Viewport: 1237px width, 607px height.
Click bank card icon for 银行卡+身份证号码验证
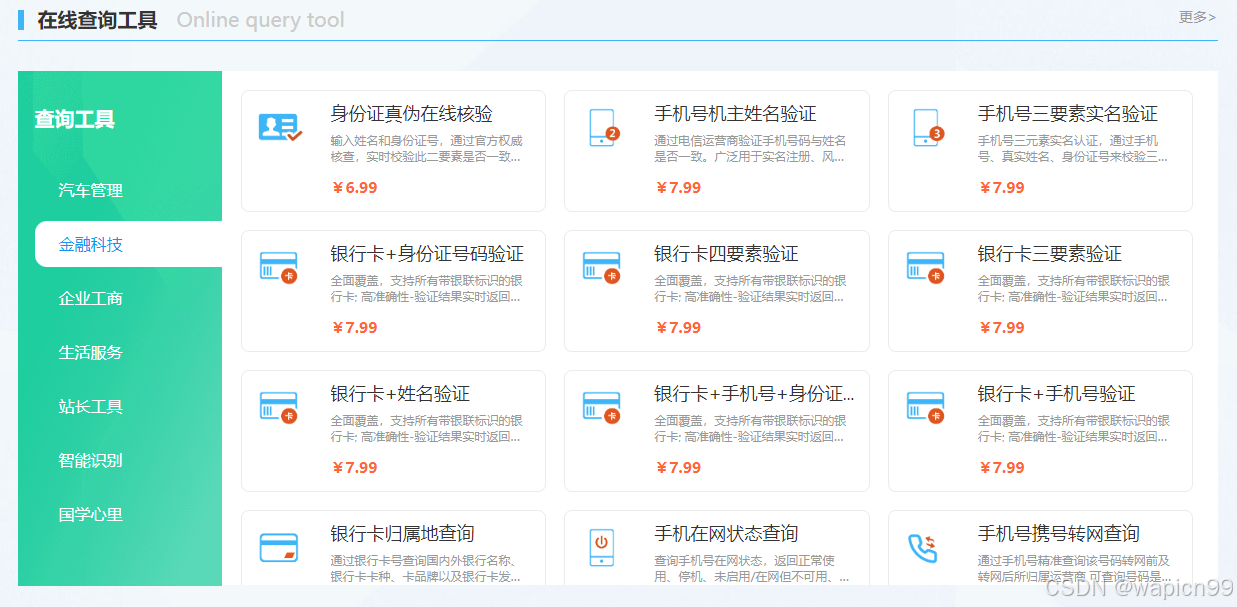coord(279,268)
